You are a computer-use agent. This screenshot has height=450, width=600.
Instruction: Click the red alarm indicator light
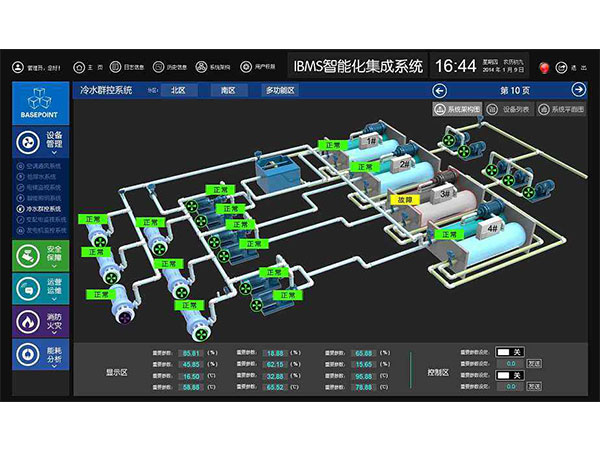[x=544, y=68]
